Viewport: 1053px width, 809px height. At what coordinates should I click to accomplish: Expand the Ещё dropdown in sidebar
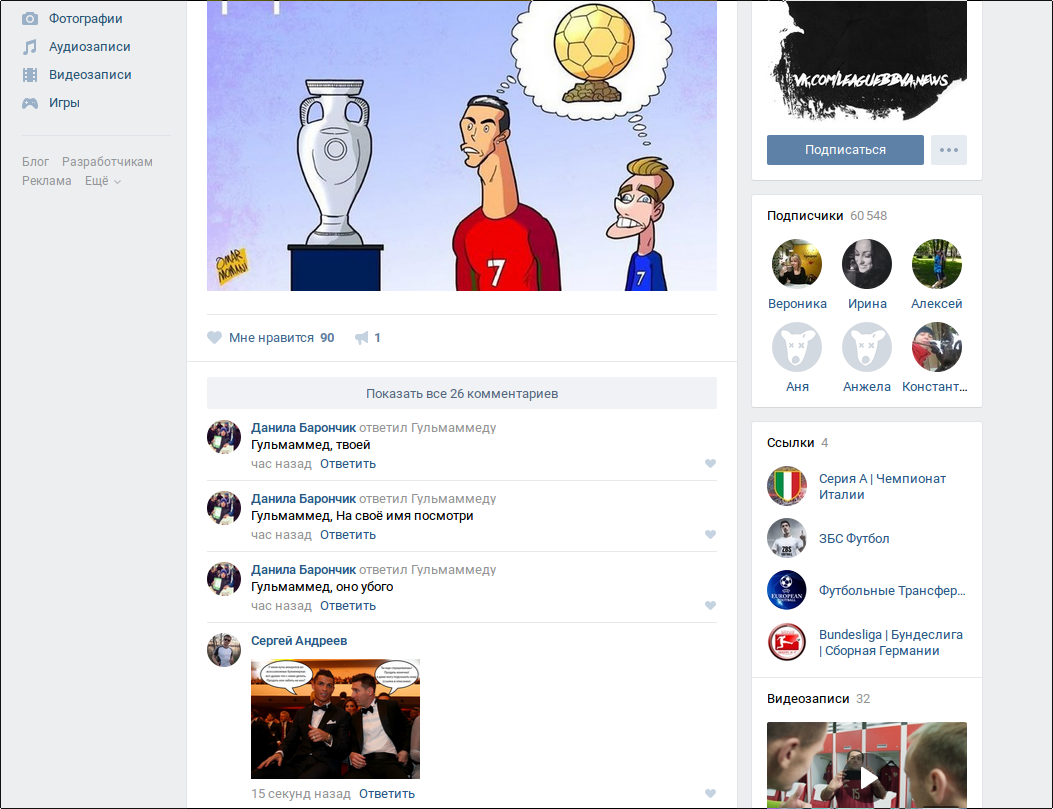coord(102,181)
